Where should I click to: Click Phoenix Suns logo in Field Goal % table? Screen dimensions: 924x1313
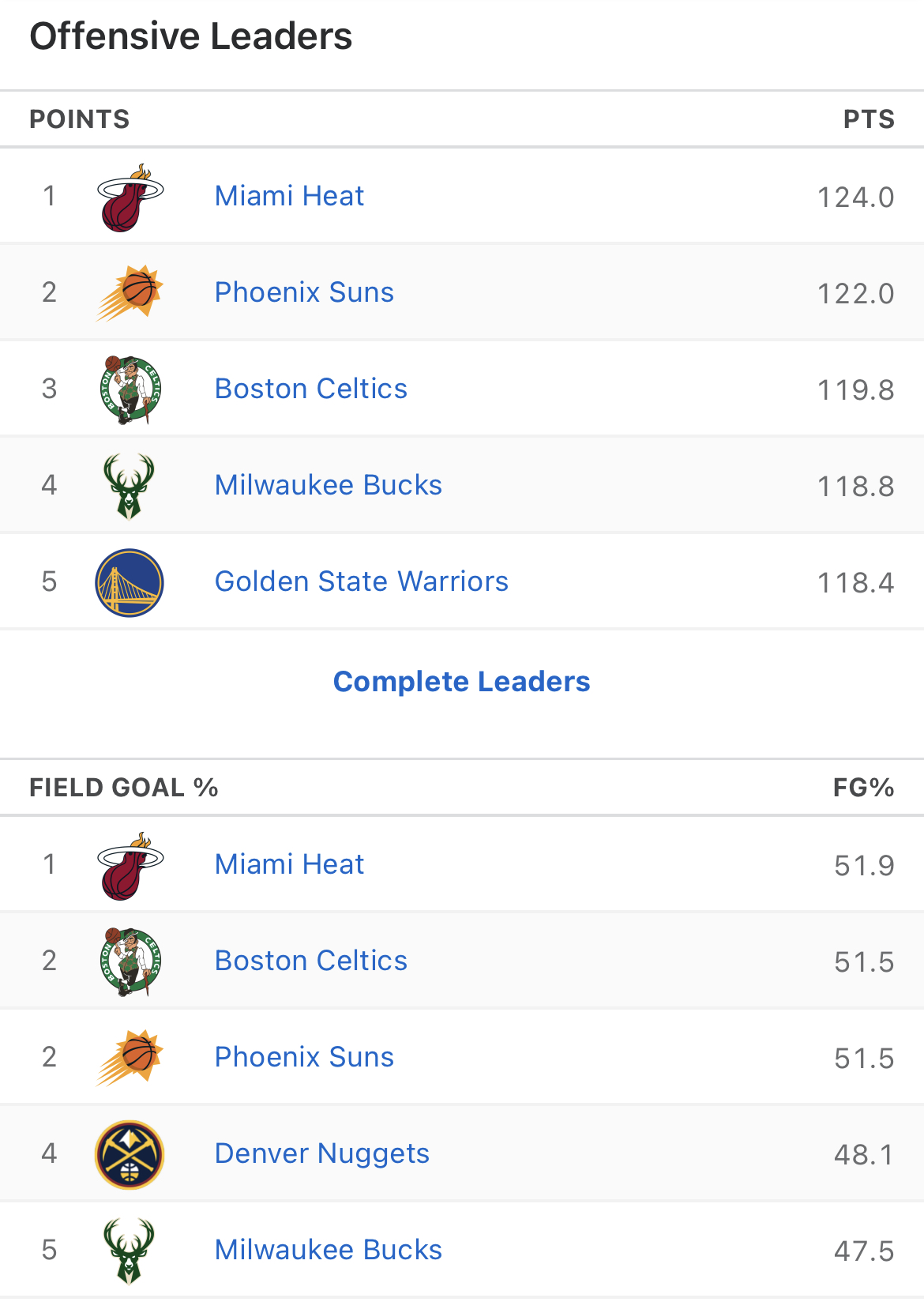tap(130, 1058)
